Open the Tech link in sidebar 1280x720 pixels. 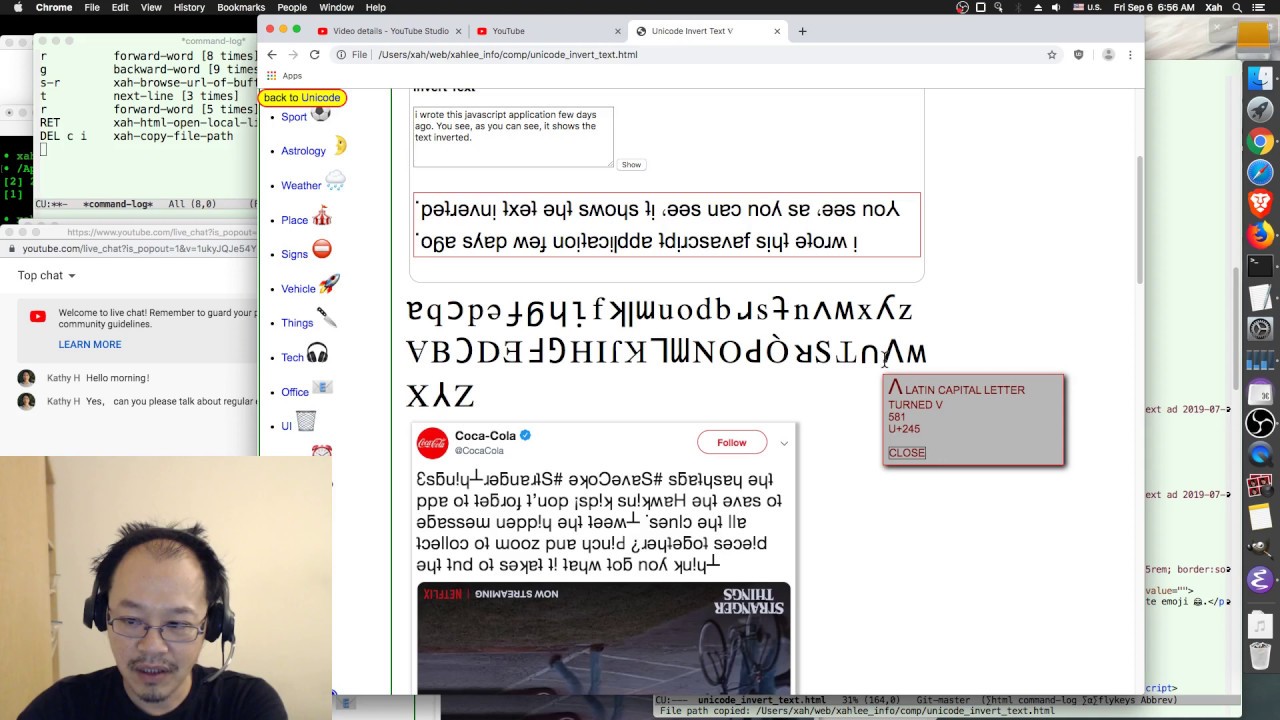click(x=292, y=357)
